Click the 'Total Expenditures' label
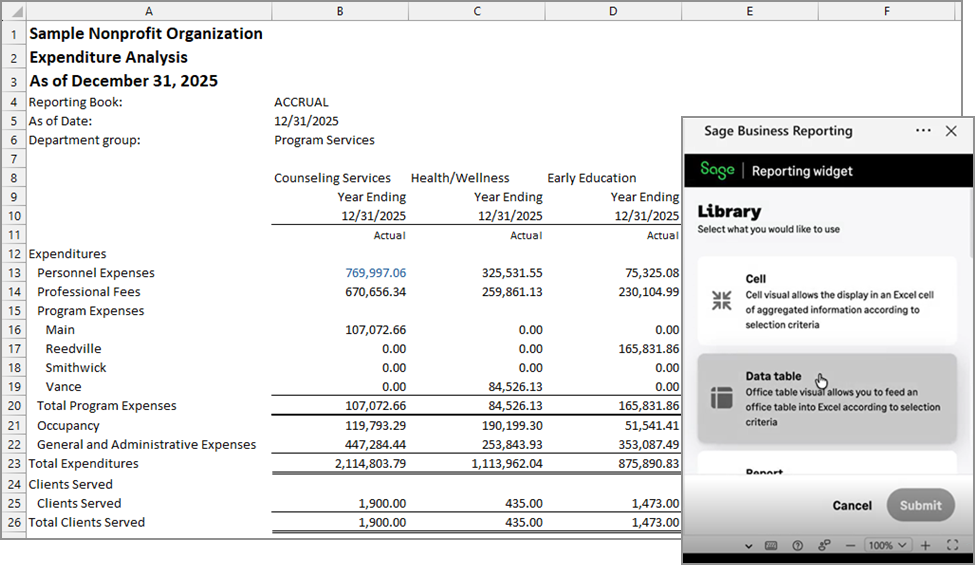This screenshot has width=975, height=565. tap(83, 464)
